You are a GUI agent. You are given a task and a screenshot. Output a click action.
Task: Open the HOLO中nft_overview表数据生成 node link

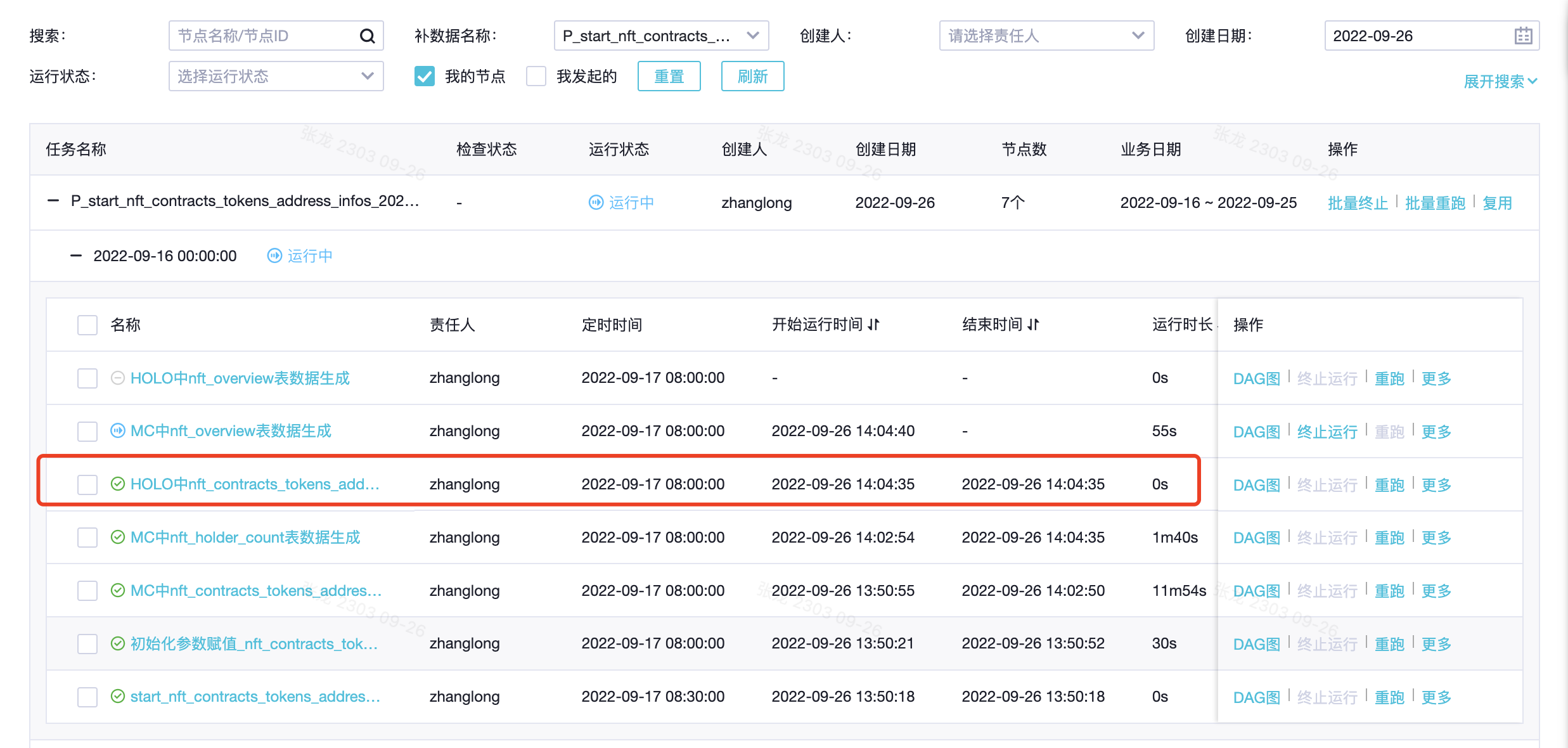[x=240, y=378]
